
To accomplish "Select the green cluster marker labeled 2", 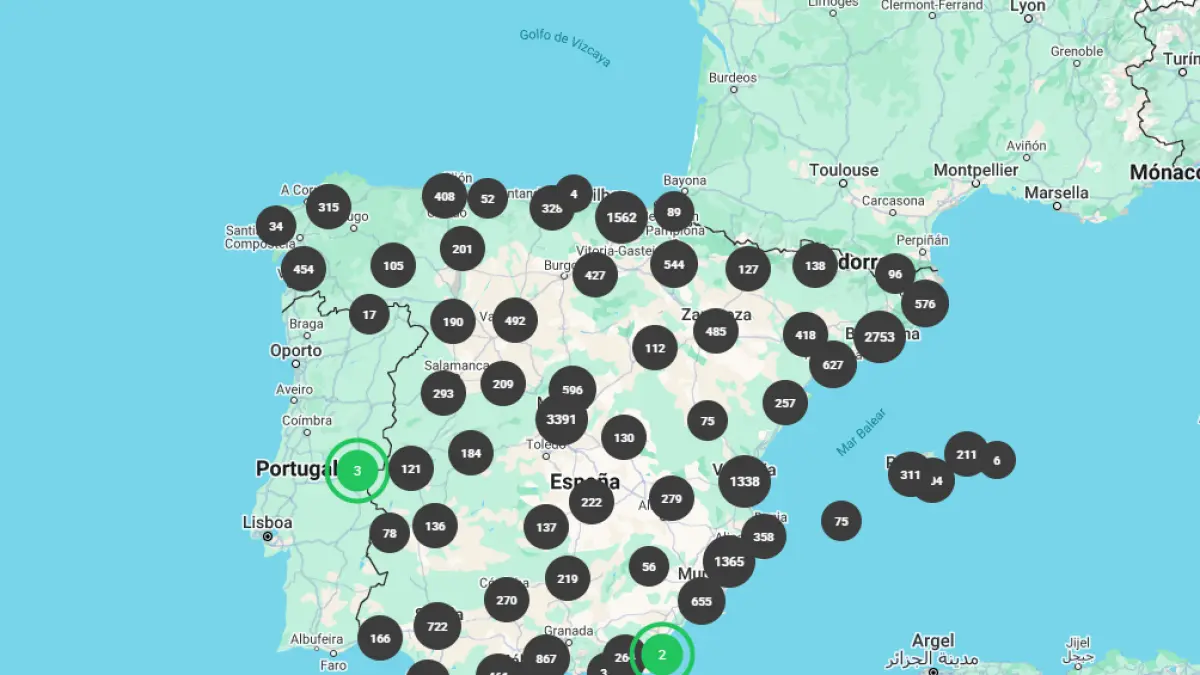I will (661, 655).
